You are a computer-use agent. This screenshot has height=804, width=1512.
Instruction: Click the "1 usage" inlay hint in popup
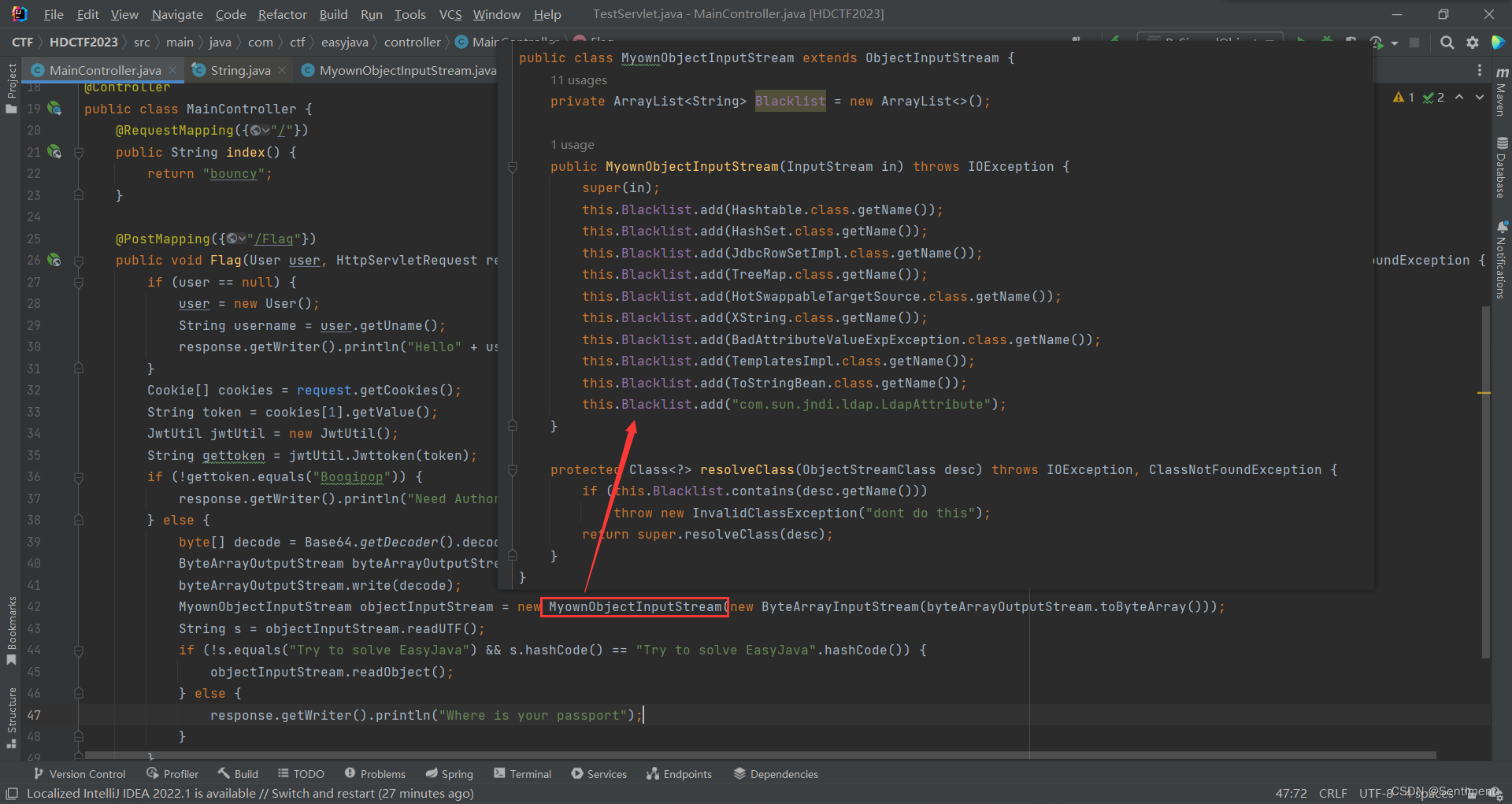click(x=573, y=145)
